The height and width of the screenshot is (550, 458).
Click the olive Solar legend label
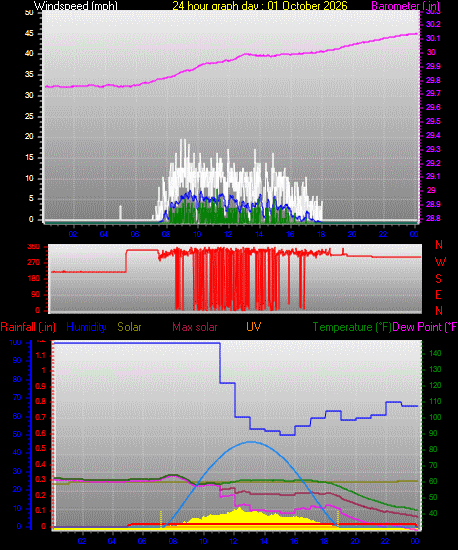tap(129, 327)
